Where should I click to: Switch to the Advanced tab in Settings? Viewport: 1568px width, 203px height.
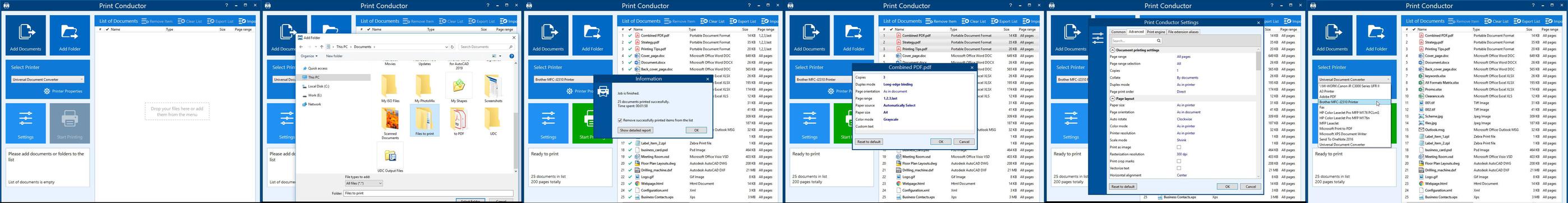[x=1136, y=32]
